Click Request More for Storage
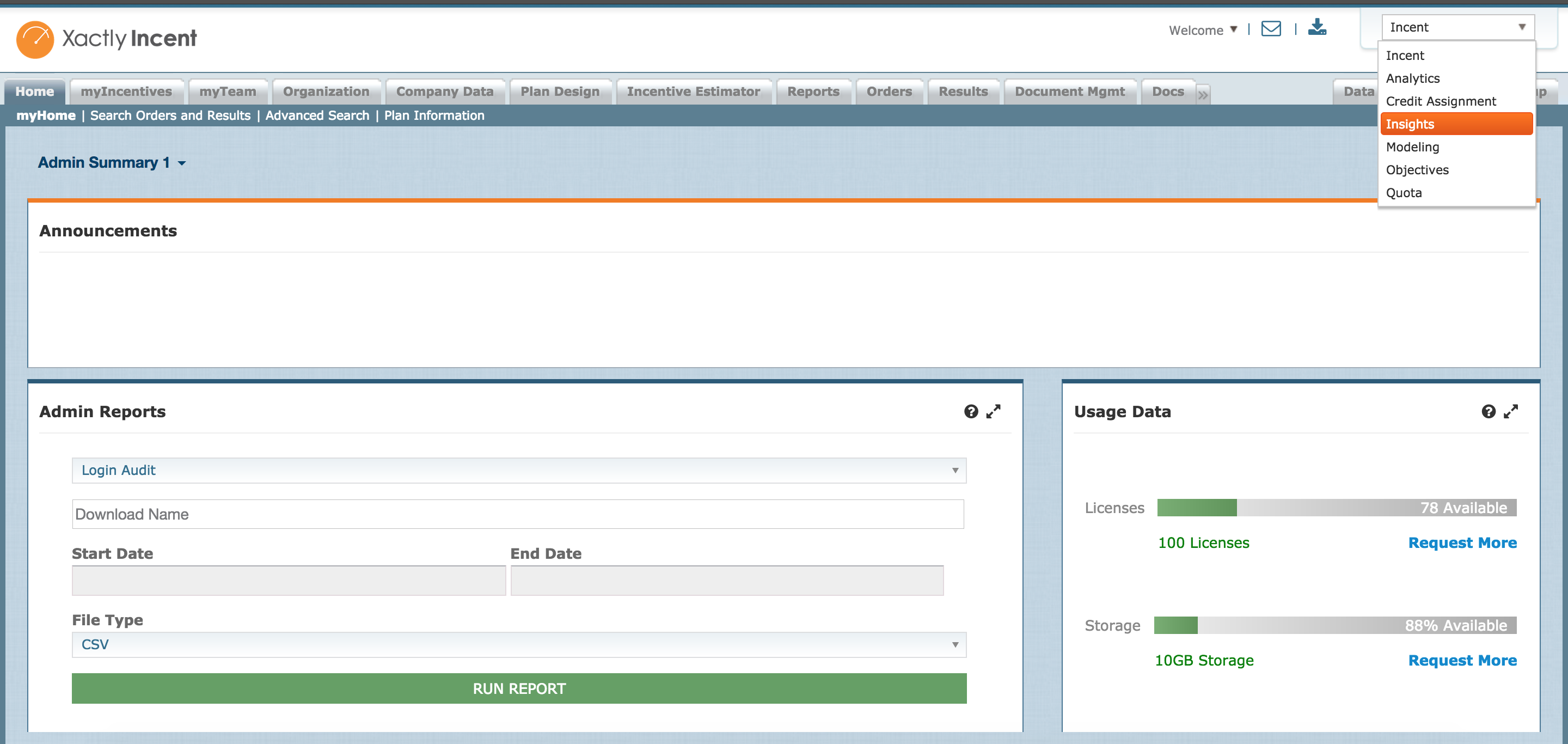Viewport: 1568px width, 744px height. click(x=1462, y=661)
